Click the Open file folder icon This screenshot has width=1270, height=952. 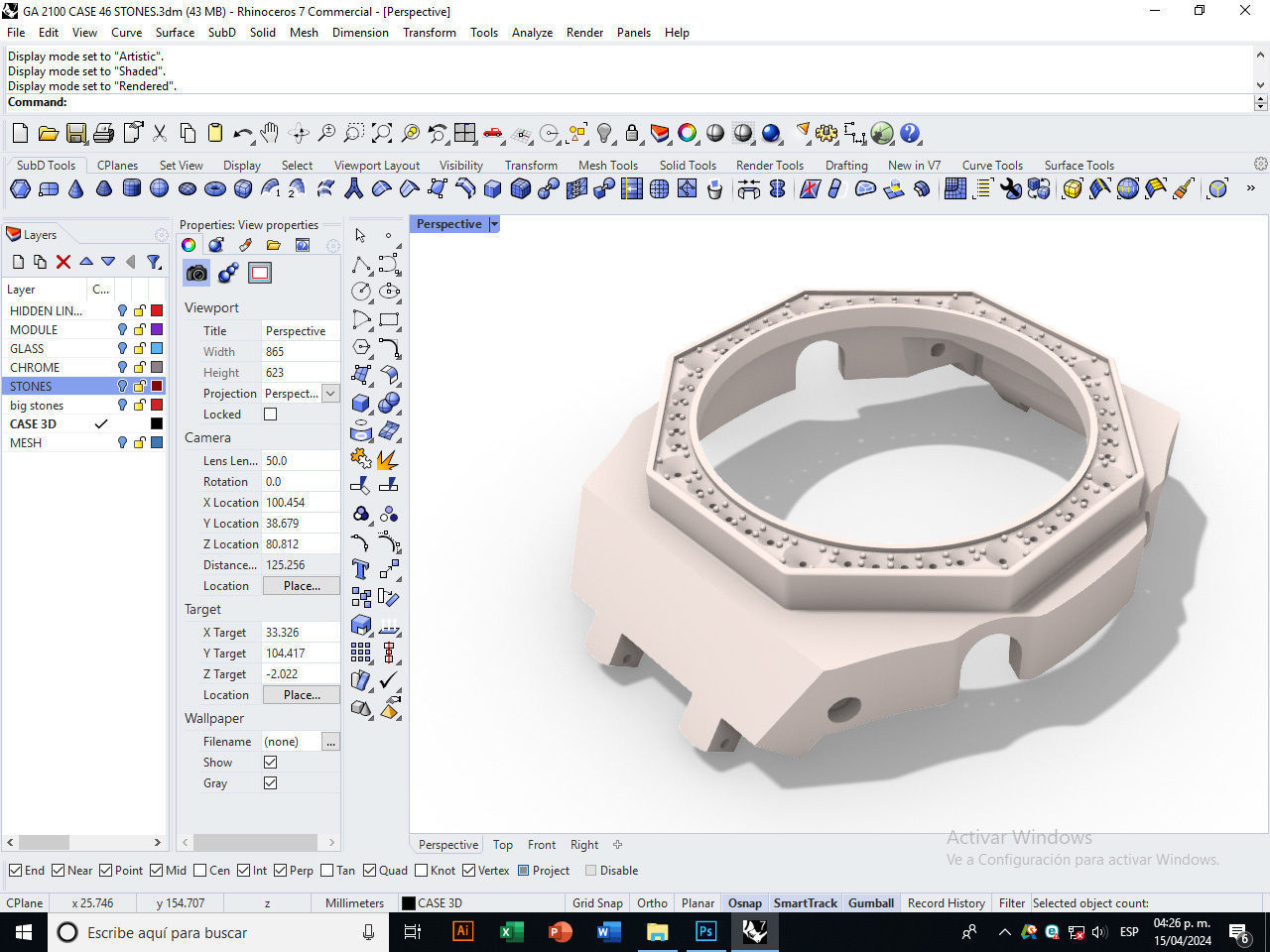point(48,133)
